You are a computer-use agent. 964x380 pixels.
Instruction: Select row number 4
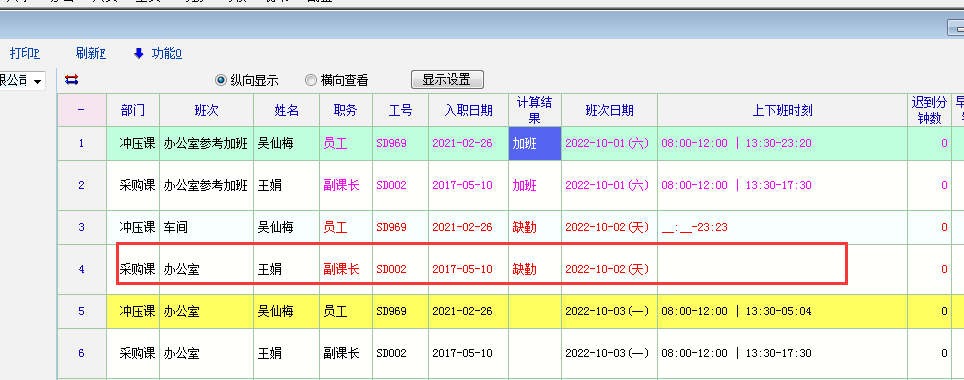[x=82, y=269]
